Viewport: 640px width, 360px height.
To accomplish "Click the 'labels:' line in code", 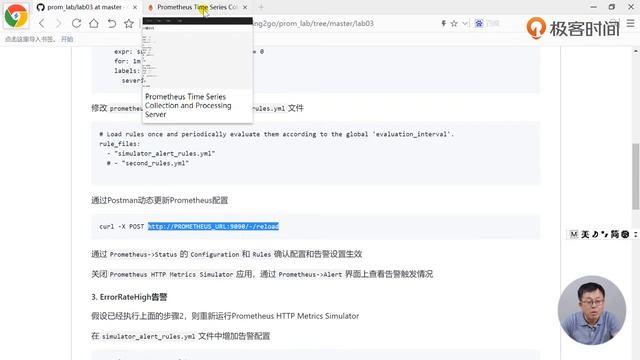I will click(127, 71).
